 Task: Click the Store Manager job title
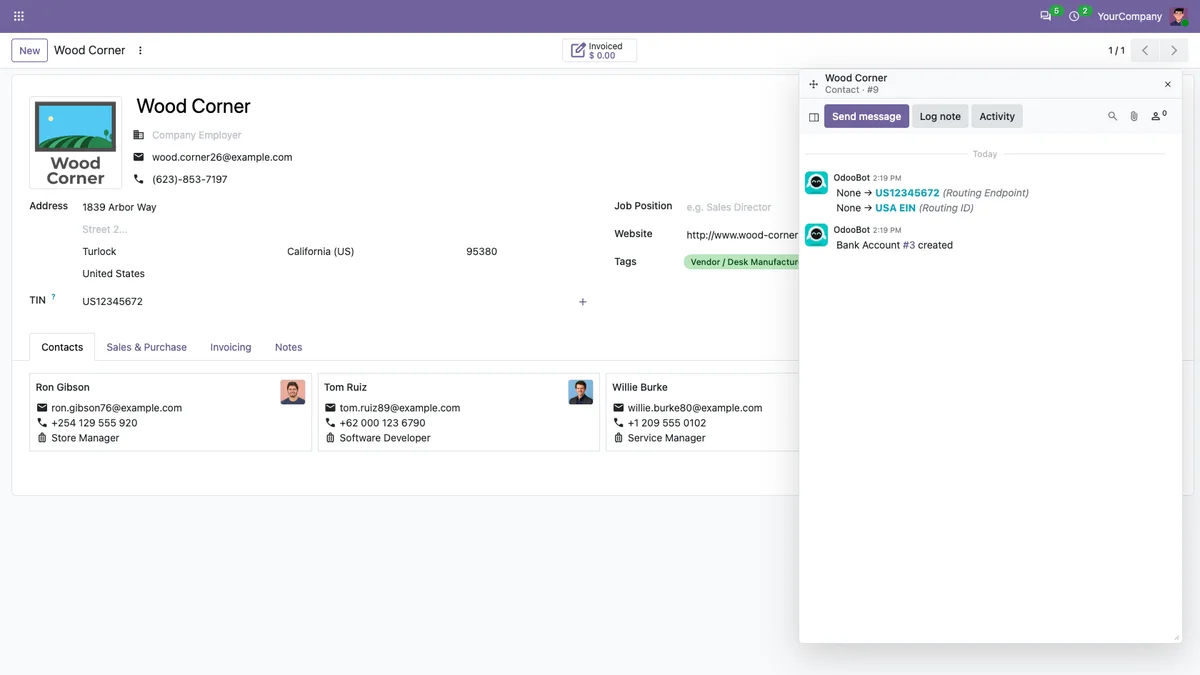click(x=85, y=438)
